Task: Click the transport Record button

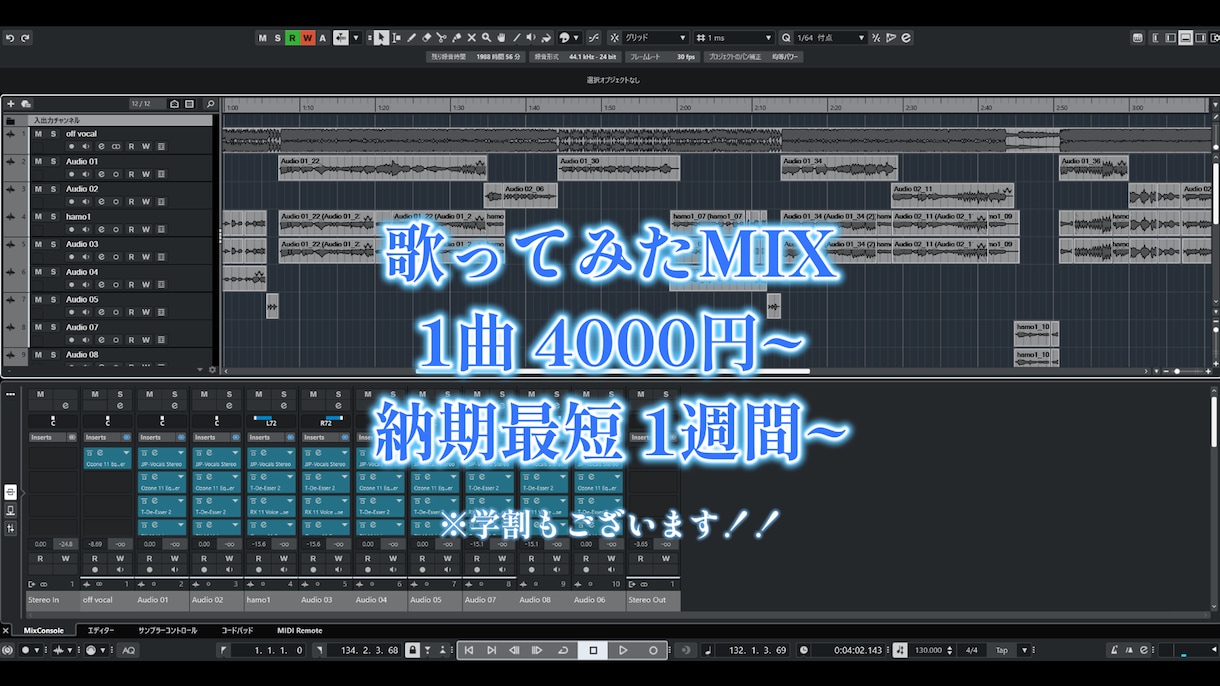Action: point(653,650)
